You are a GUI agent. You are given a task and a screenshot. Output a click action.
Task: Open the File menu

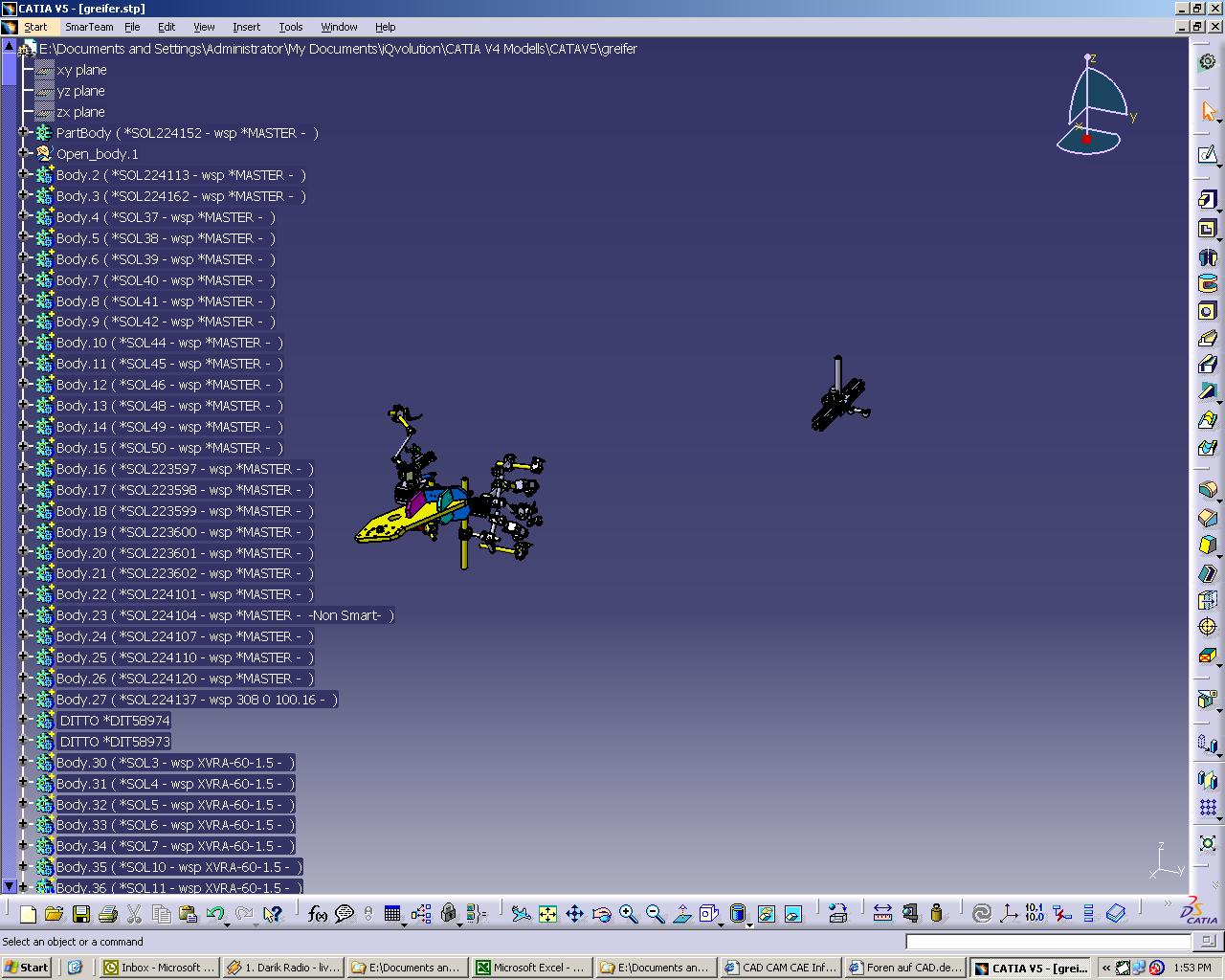(x=132, y=27)
